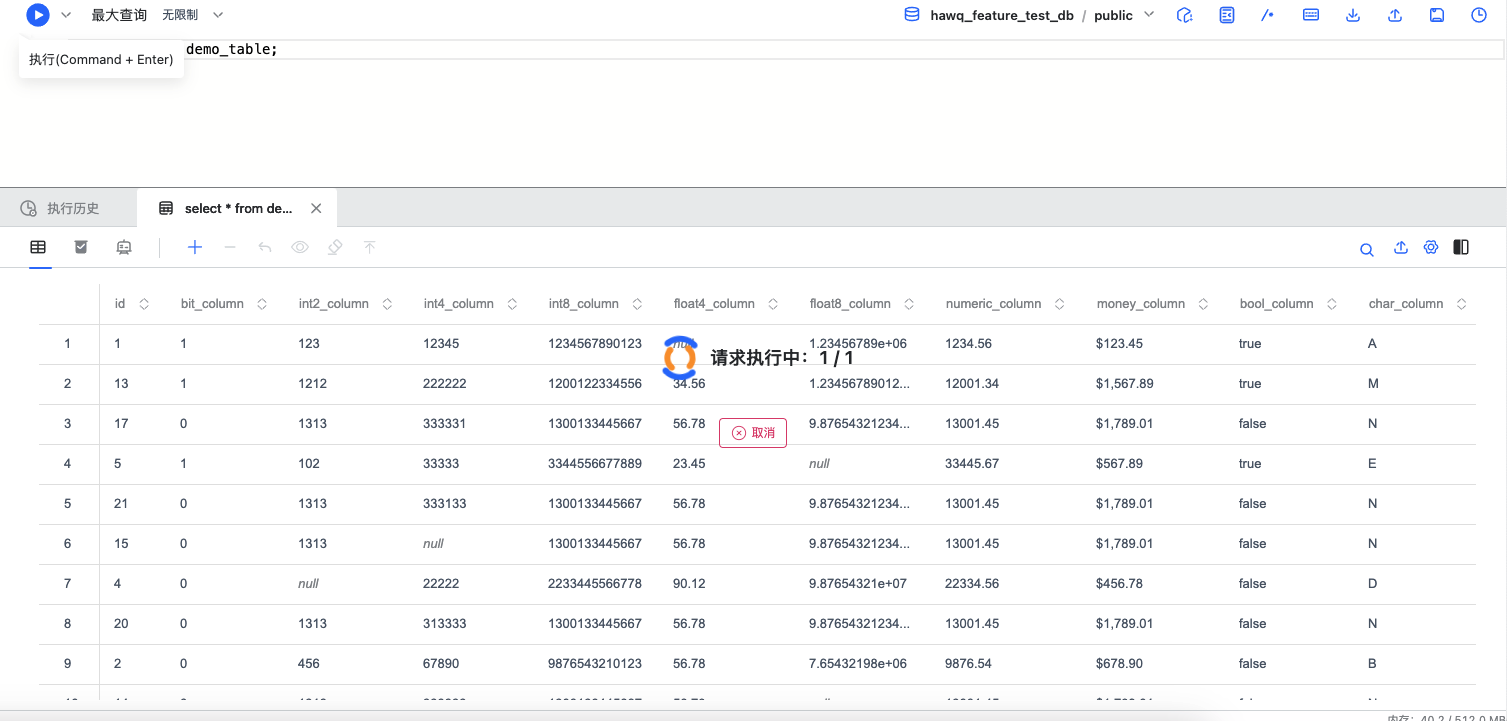Select cell 9.87654321e+07 in float8_column
Viewport: 1507px width, 721px height.
pyautogui.click(x=858, y=584)
